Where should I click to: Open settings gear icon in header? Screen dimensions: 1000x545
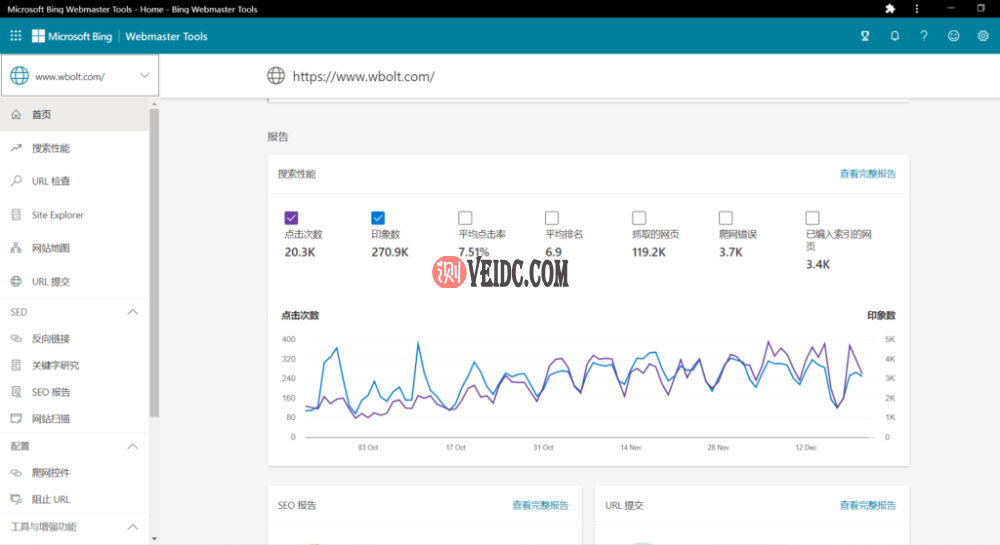click(x=983, y=36)
